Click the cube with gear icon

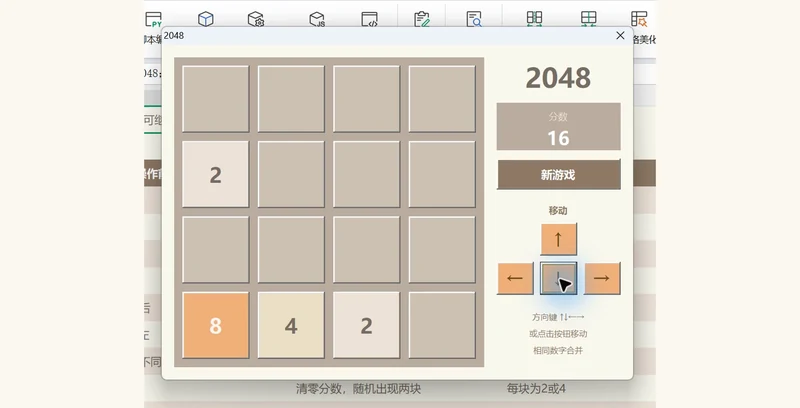(256, 19)
